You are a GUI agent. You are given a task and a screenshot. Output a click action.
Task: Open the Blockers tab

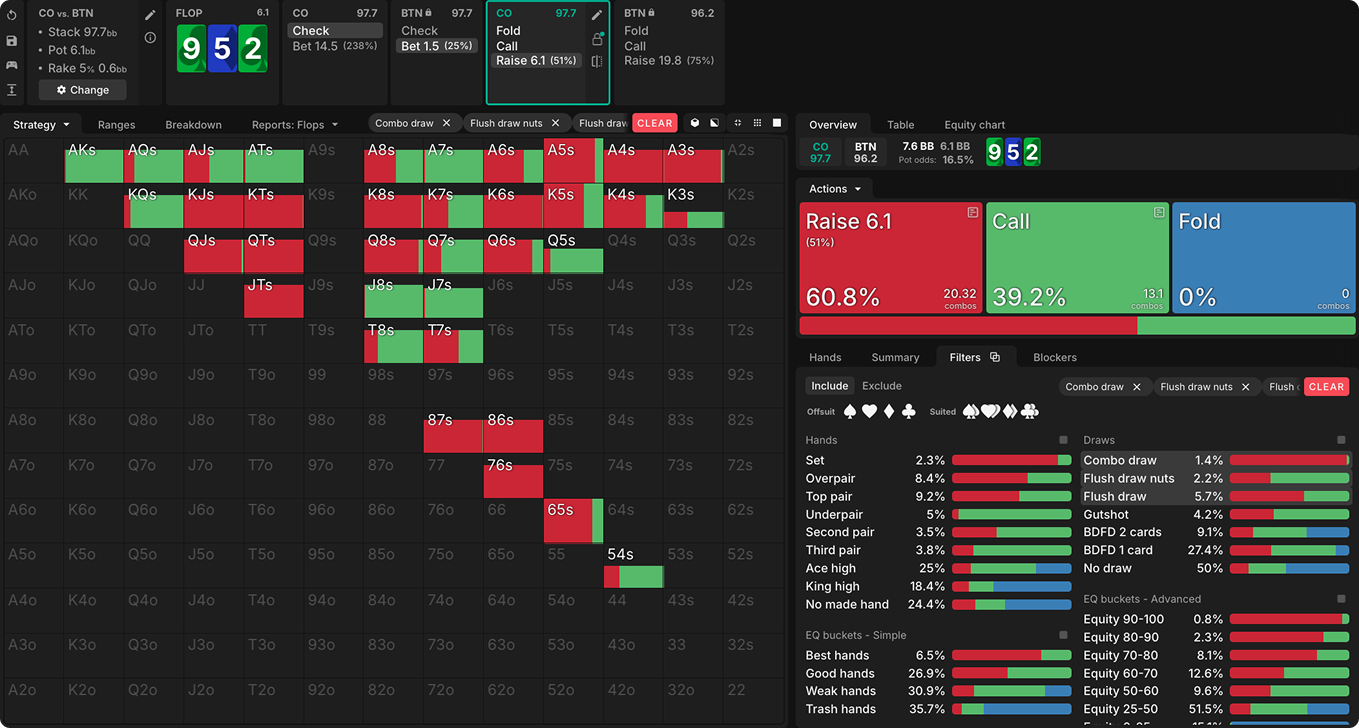[1054, 357]
